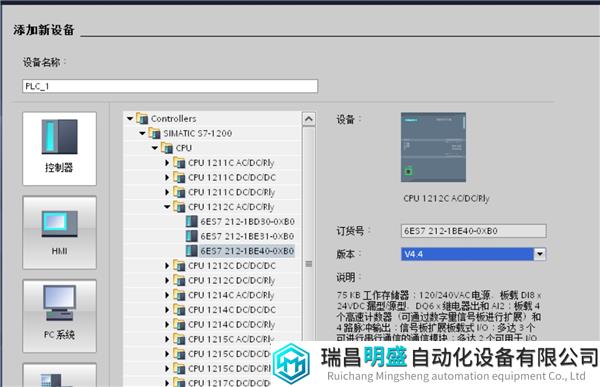
Task: Click folder icon of CPU 1214C AC/DC/Rly
Action: (x=179, y=294)
